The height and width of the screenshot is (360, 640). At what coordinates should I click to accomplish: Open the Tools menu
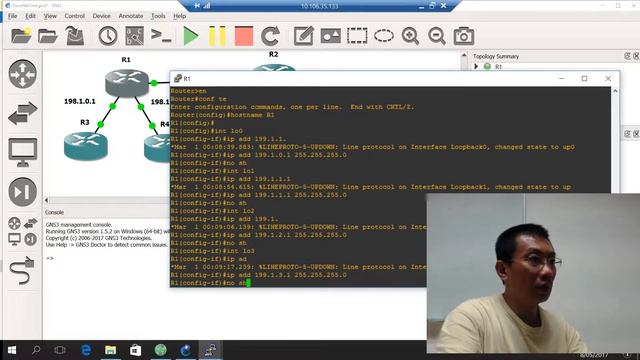[158, 16]
